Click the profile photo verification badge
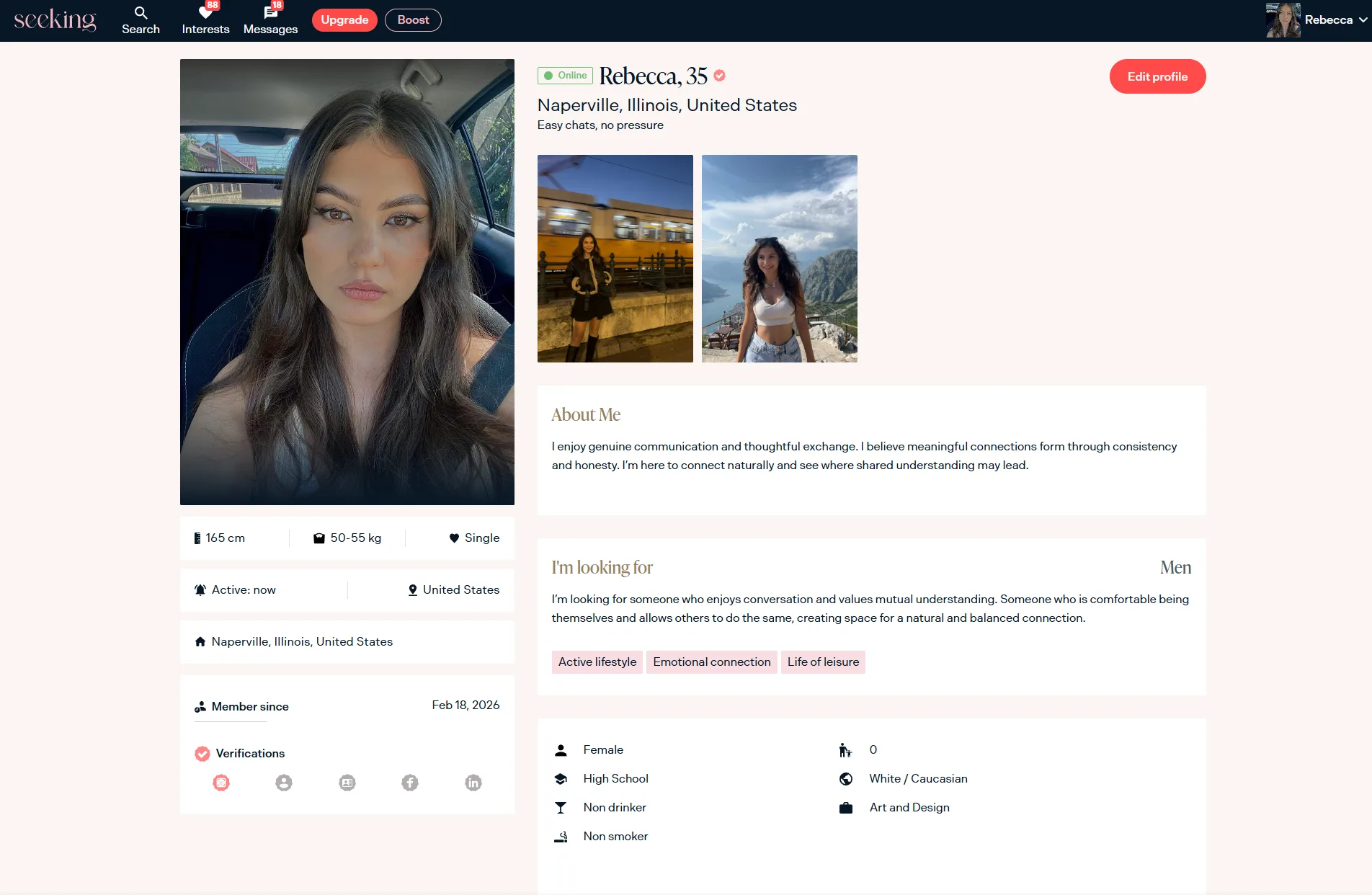Screen dimensions: 1372x895 (x=284, y=783)
